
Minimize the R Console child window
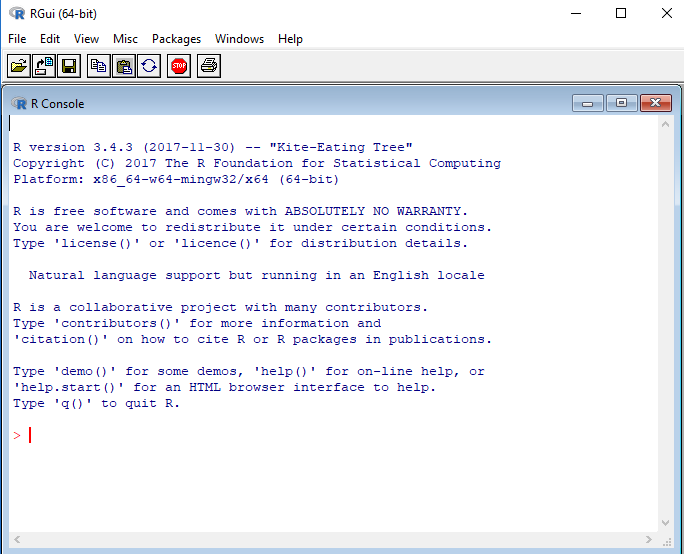(588, 103)
